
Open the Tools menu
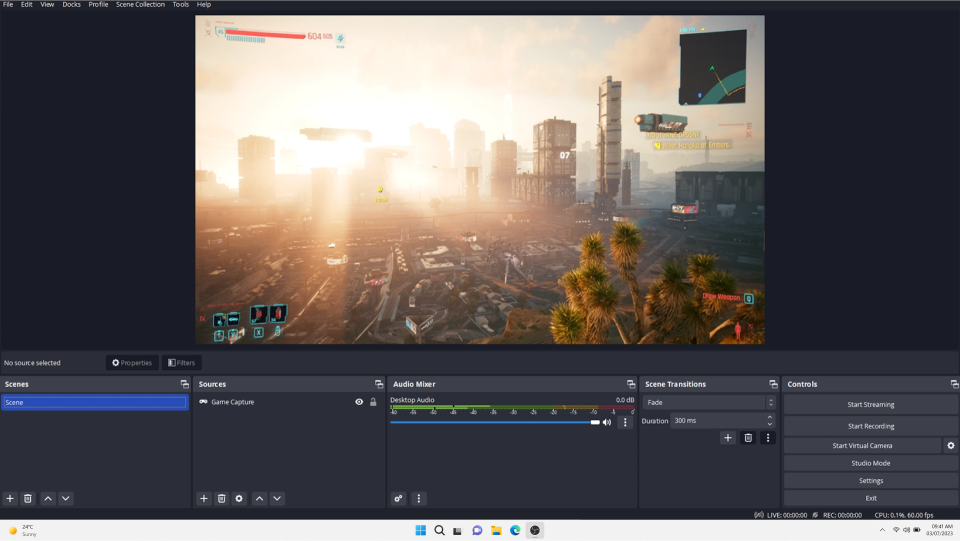coord(180,5)
